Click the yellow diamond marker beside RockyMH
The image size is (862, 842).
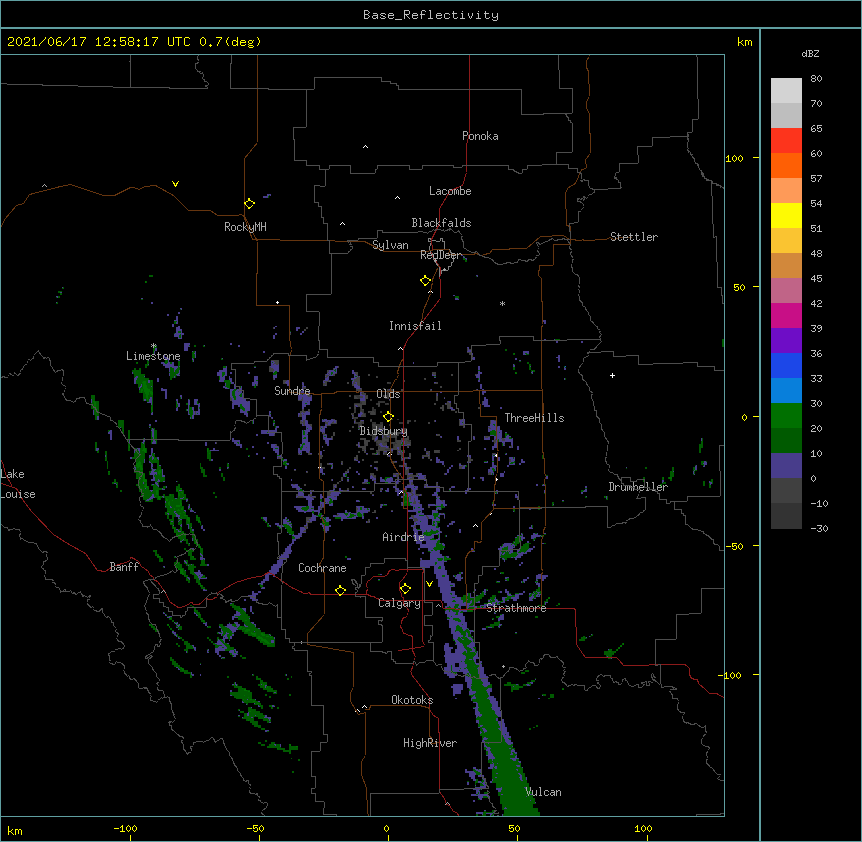[250, 204]
